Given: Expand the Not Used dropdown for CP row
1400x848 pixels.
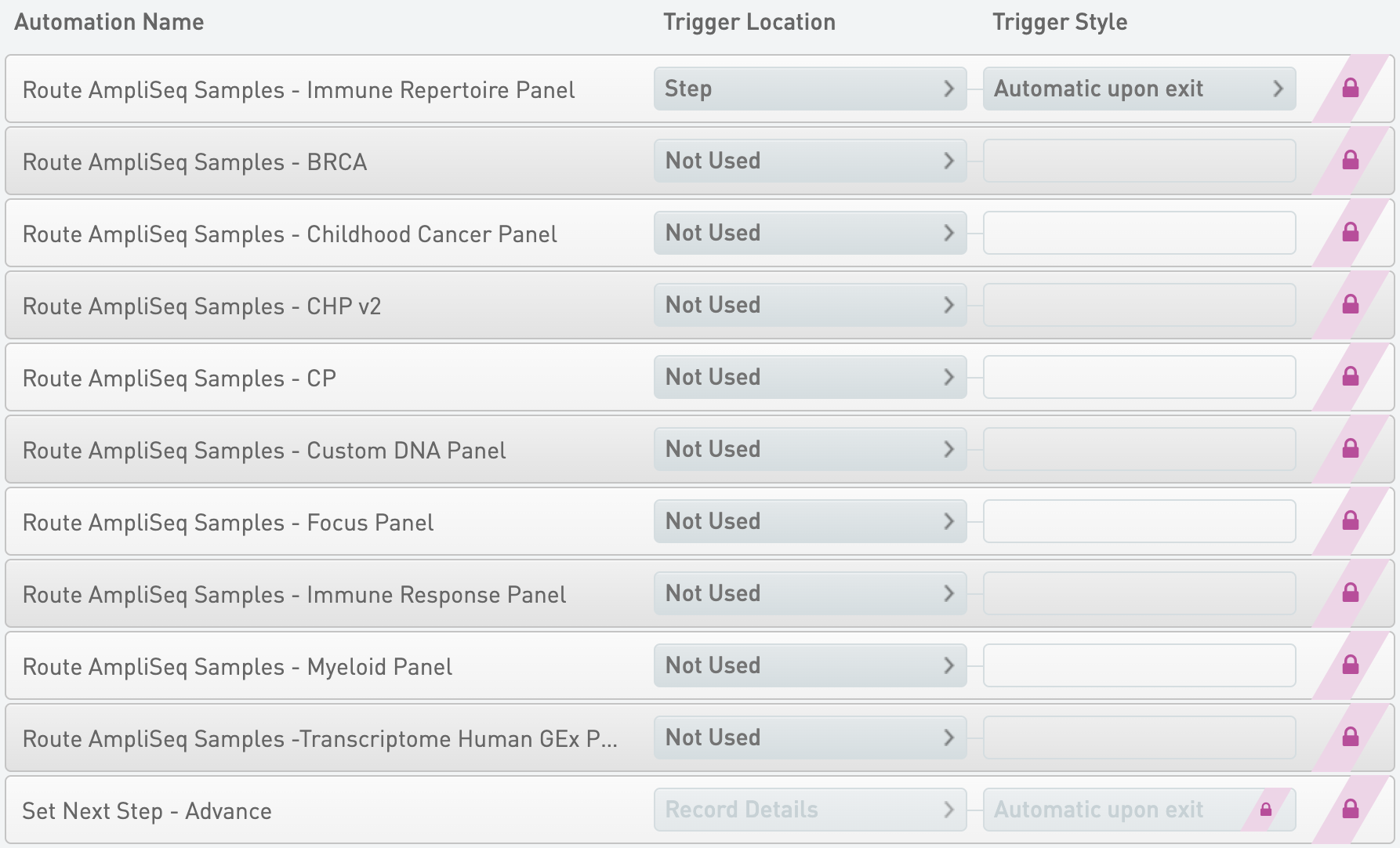Looking at the screenshot, I should click(x=810, y=377).
